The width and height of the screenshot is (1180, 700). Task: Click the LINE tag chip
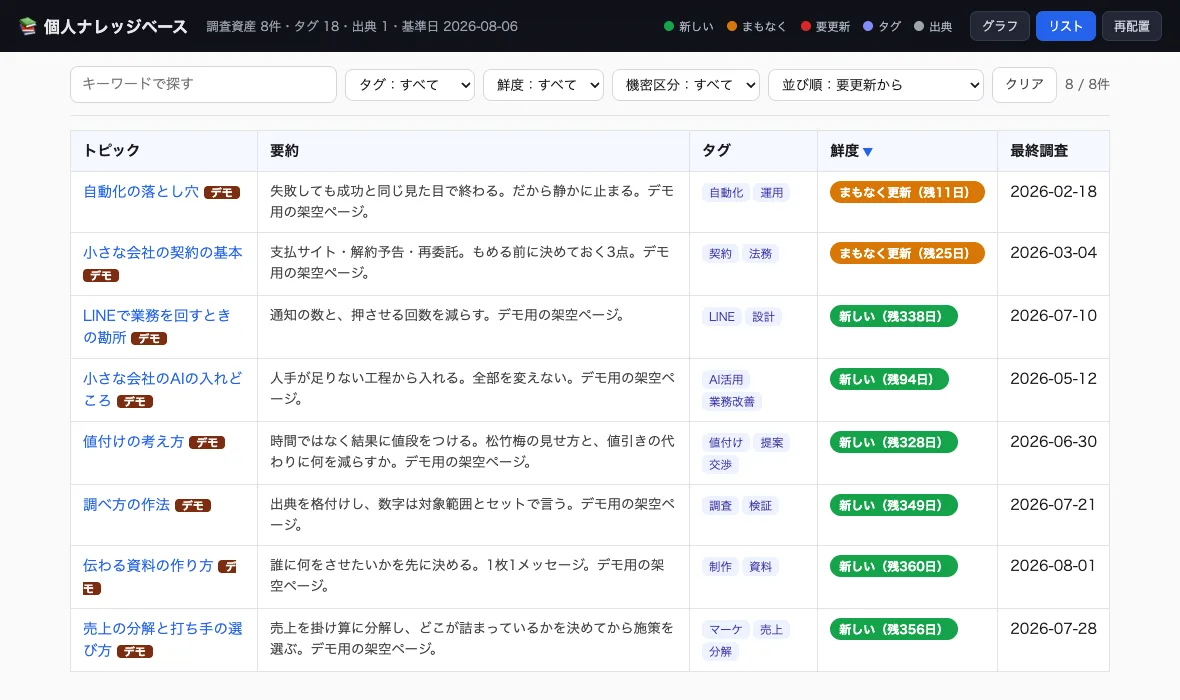722,317
